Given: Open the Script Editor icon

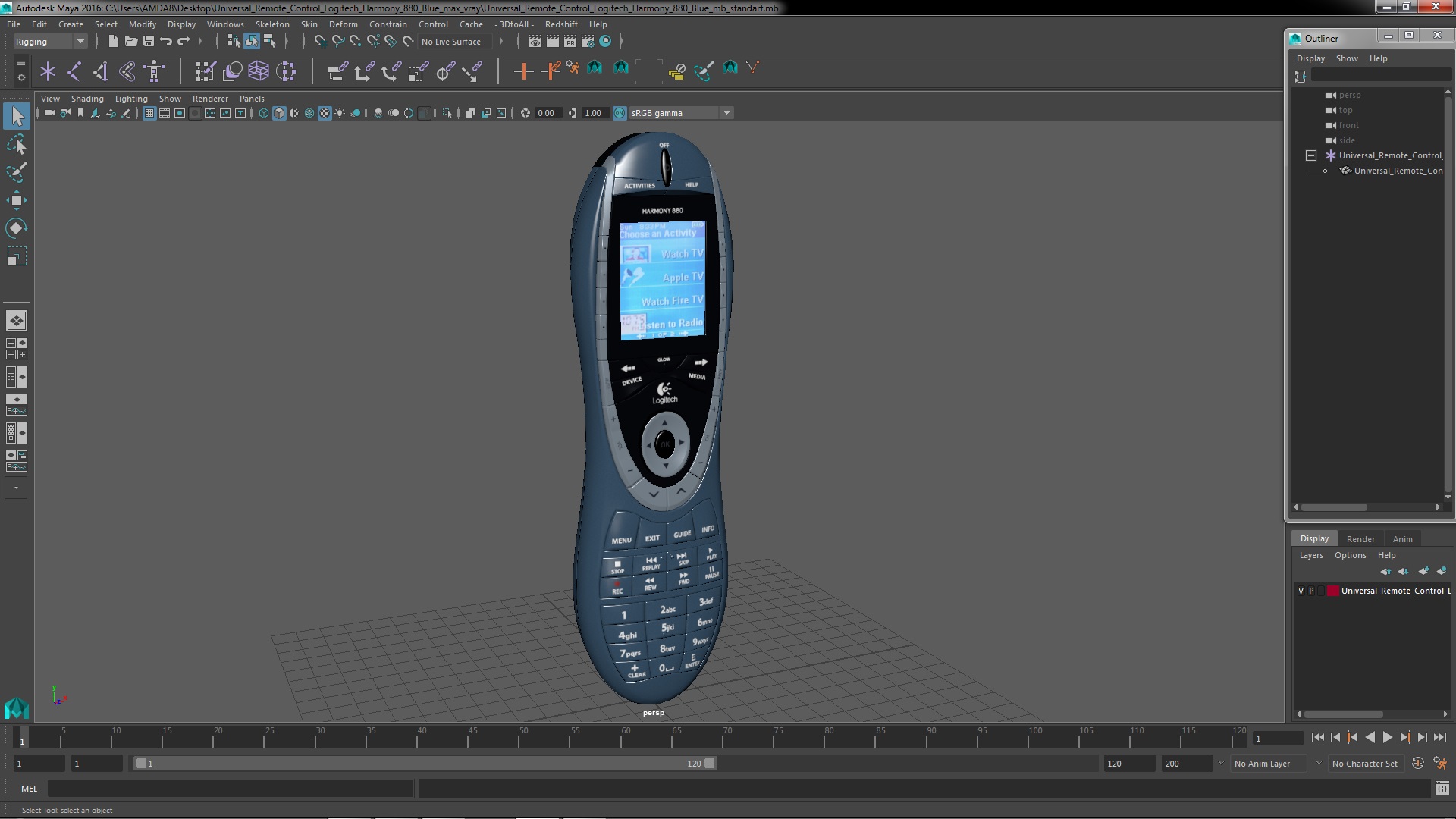Looking at the screenshot, I should coord(1442,789).
